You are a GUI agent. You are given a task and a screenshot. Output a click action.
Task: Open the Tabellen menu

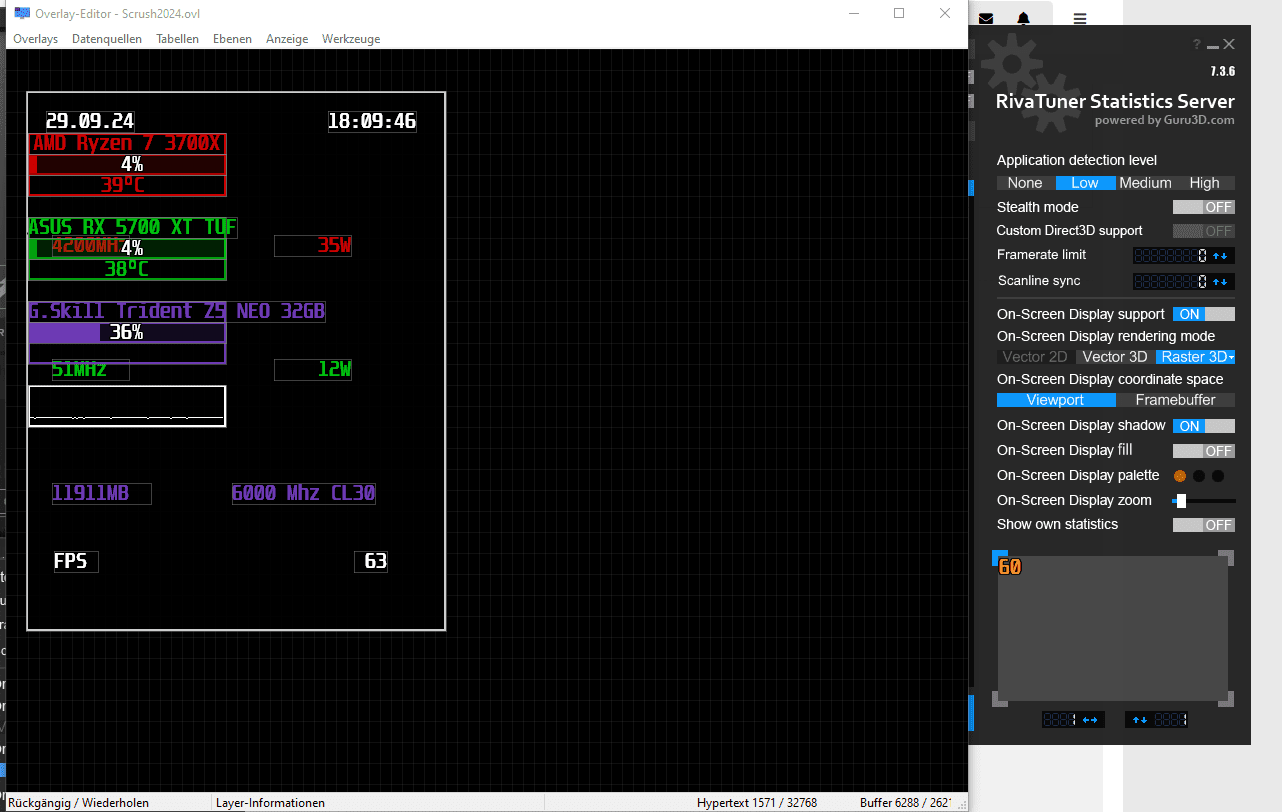[177, 39]
